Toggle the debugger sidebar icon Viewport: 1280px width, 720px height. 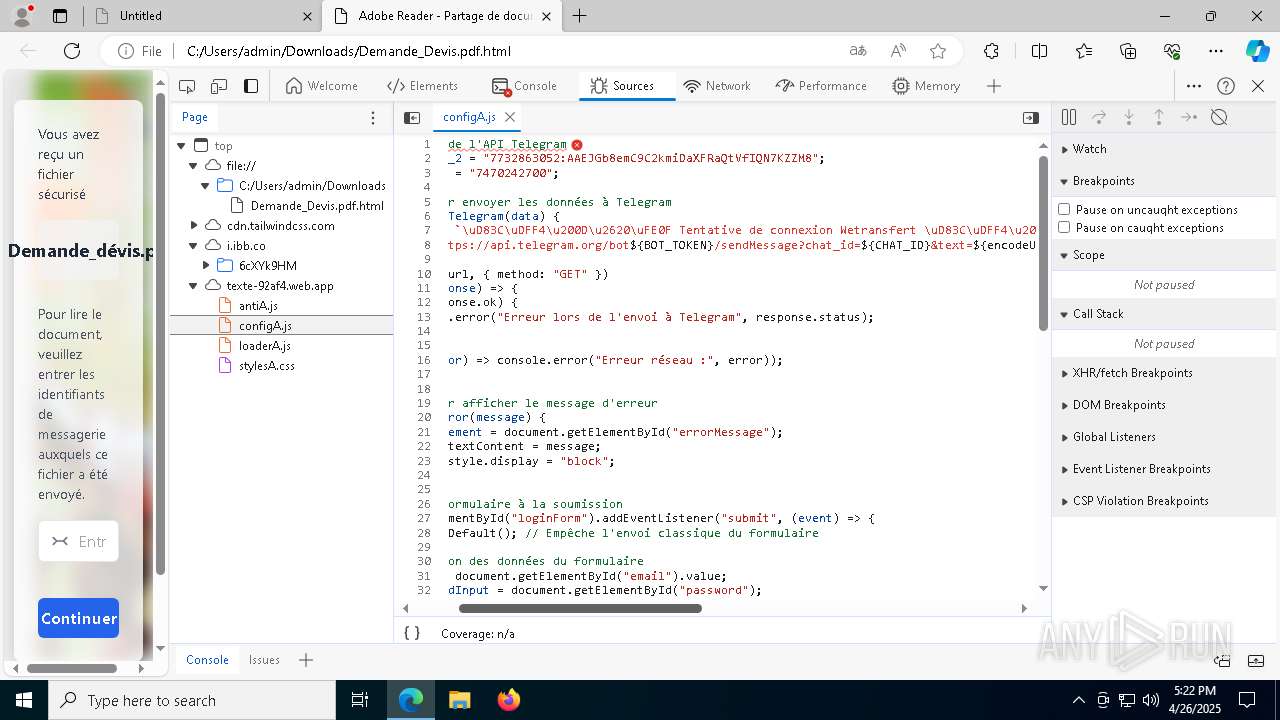point(1031,118)
